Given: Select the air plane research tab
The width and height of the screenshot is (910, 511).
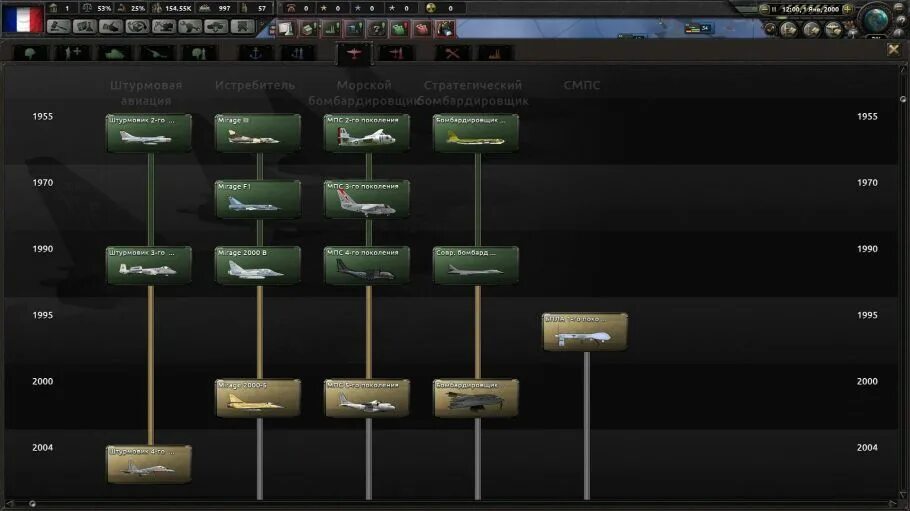Looking at the screenshot, I should [x=354, y=53].
